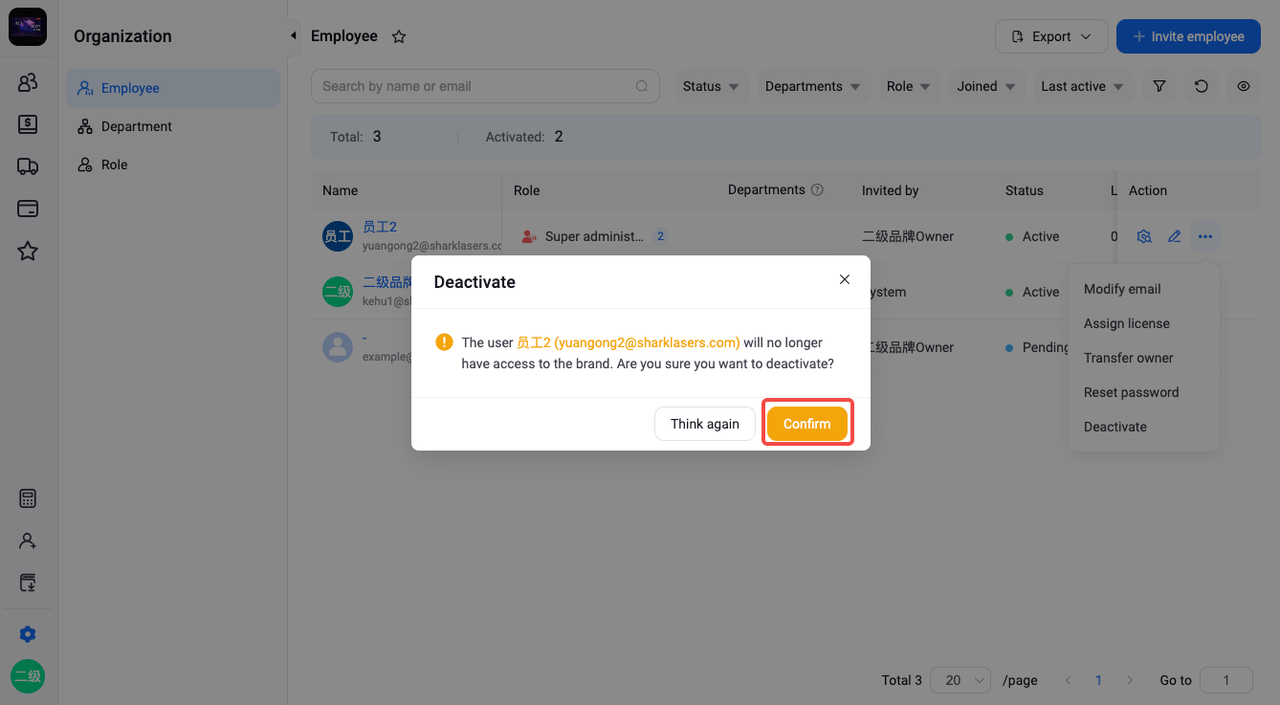1280x705 pixels.
Task: Click the Confirm button in the Deactivate dialog
Action: [x=807, y=424]
